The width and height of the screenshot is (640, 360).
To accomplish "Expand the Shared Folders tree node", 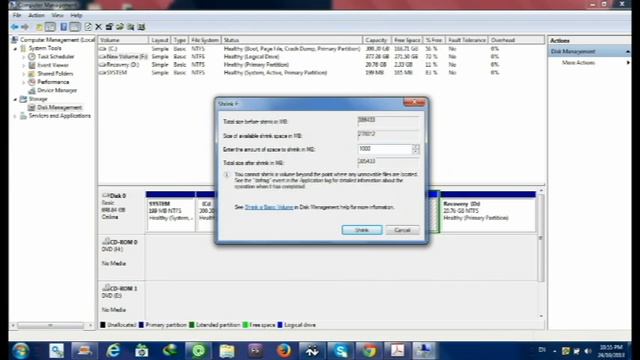I will [24, 74].
